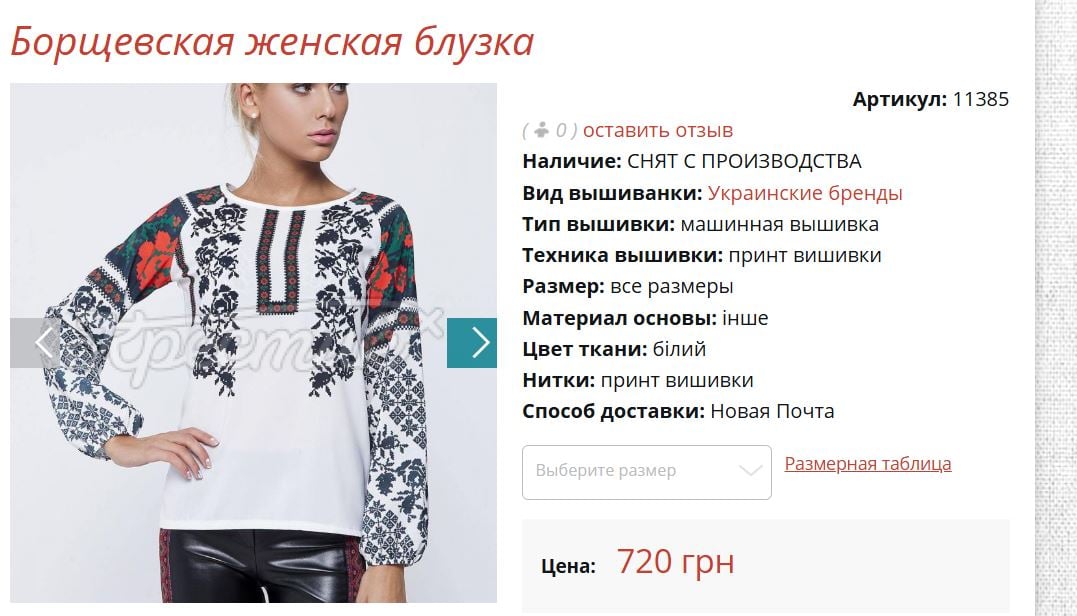Click the 'СНЯТ С ПРОИЗВОДСТВА' availability status
1077x616 pixels.
[x=744, y=161]
